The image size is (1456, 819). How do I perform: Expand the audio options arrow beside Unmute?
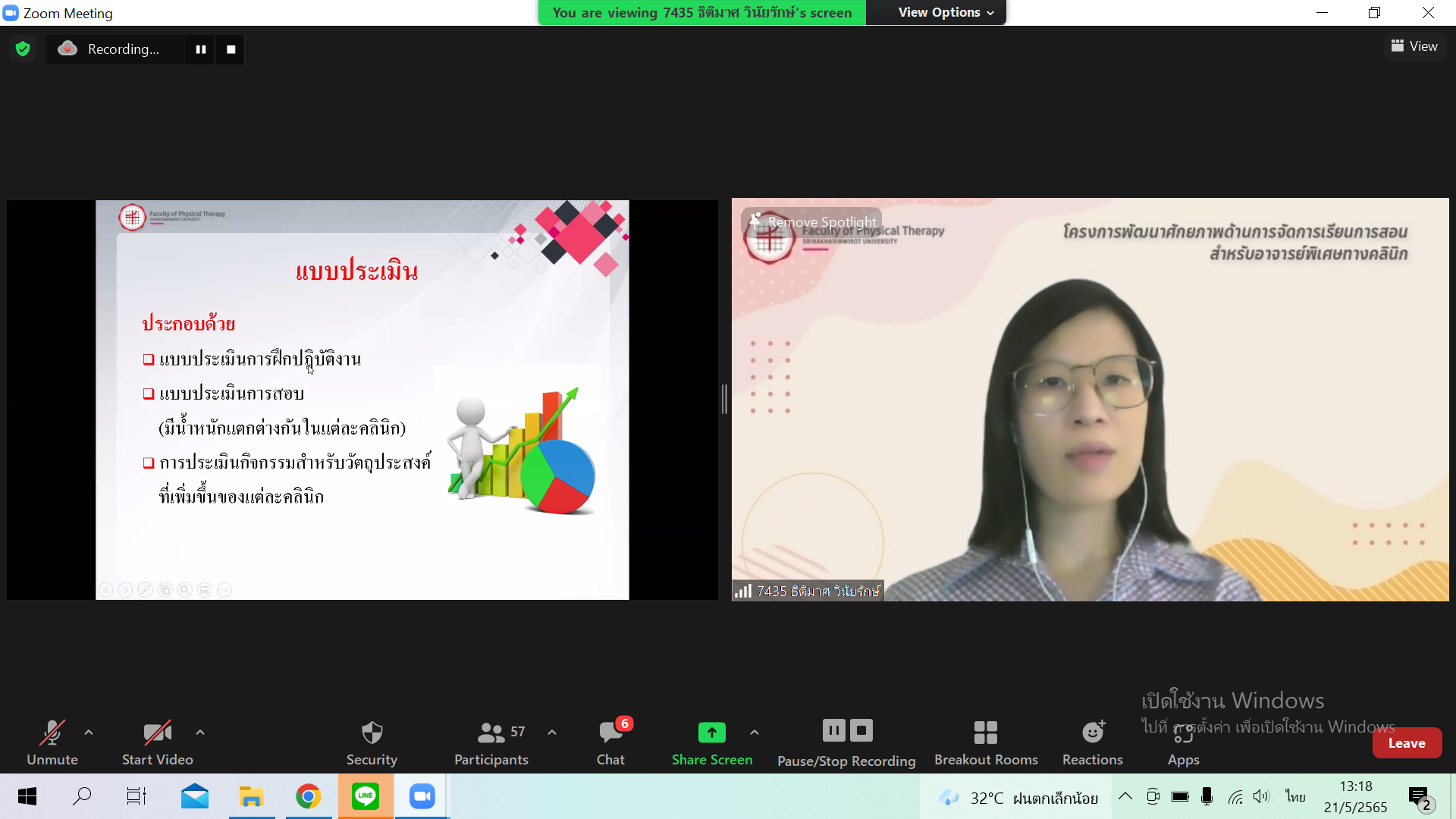pos(89,733)
